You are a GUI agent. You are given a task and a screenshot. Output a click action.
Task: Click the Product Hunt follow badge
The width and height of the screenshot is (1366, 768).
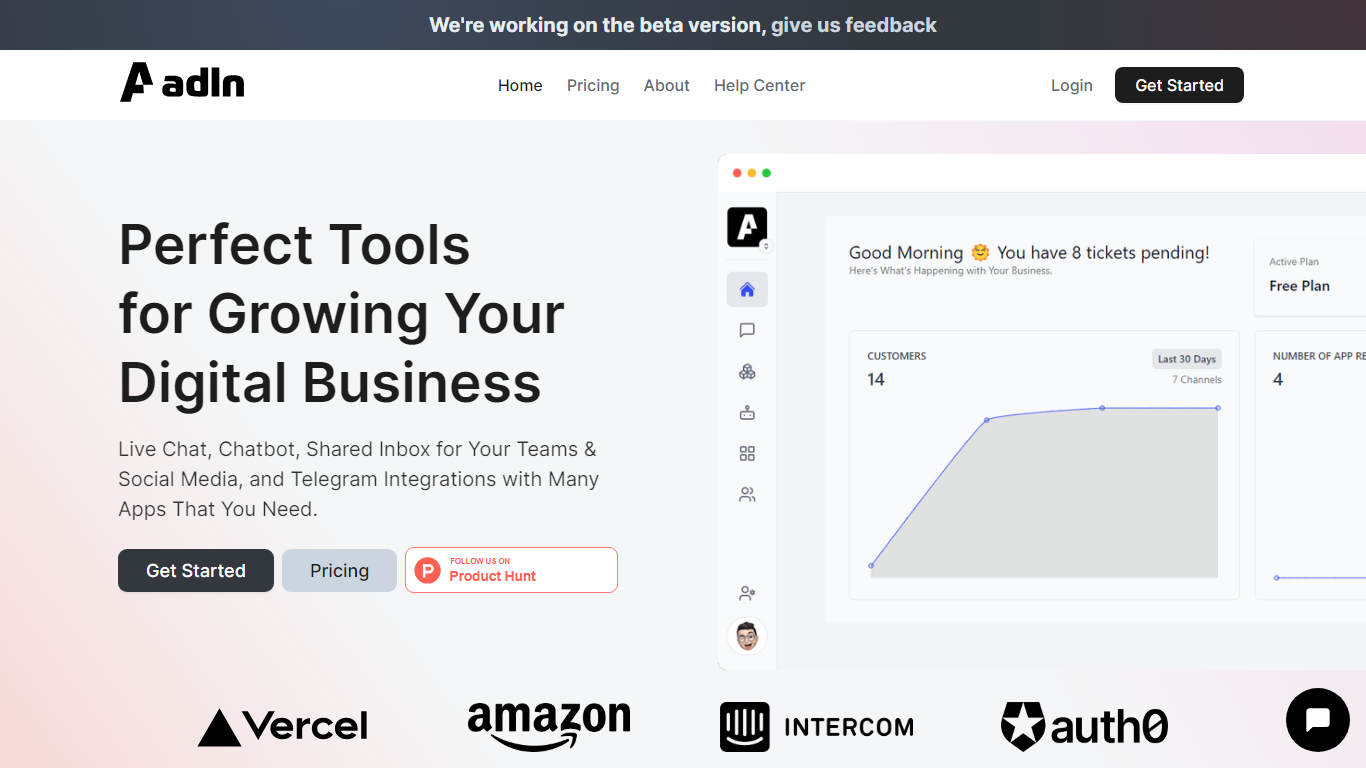click(x=511, y=570)
